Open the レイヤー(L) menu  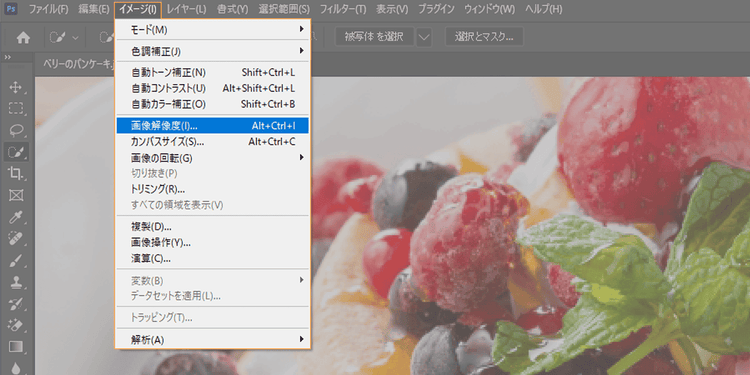(x=187, y=9)
